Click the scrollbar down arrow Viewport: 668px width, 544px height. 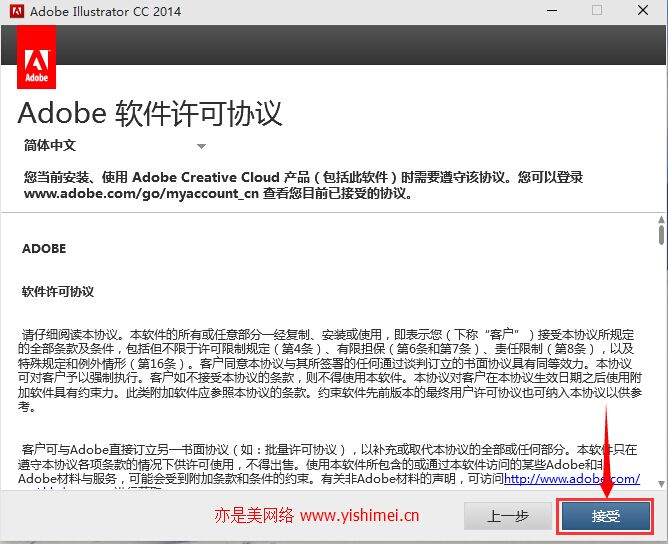[661, 484]
